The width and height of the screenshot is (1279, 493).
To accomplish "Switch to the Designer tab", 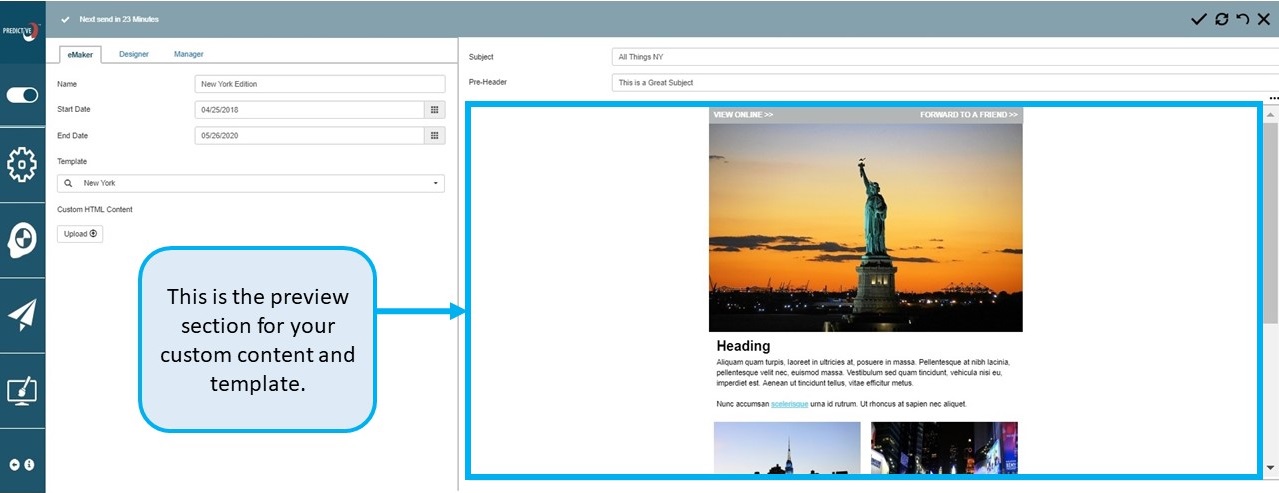I will (x=134, y=54).
